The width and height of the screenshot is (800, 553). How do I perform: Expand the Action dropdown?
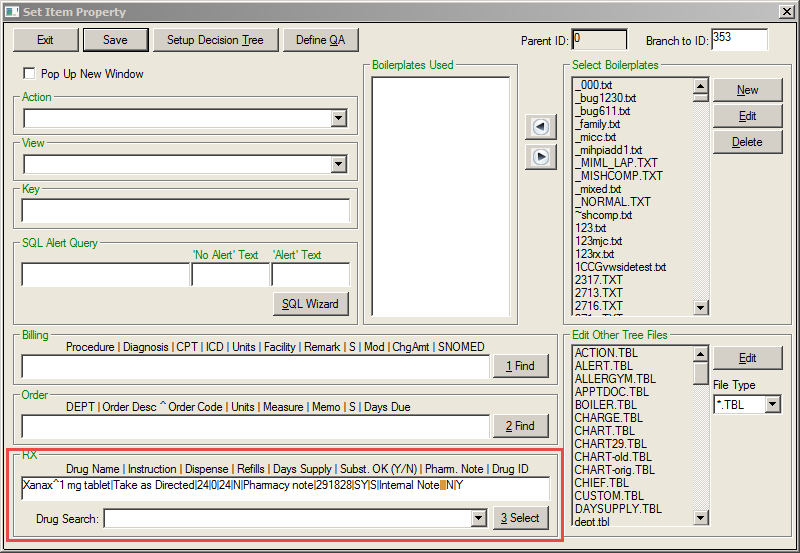pos(338,119)
